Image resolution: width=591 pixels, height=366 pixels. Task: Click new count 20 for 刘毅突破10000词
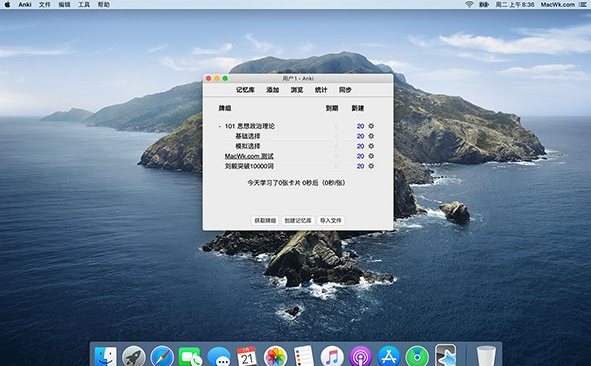point(361,166)
